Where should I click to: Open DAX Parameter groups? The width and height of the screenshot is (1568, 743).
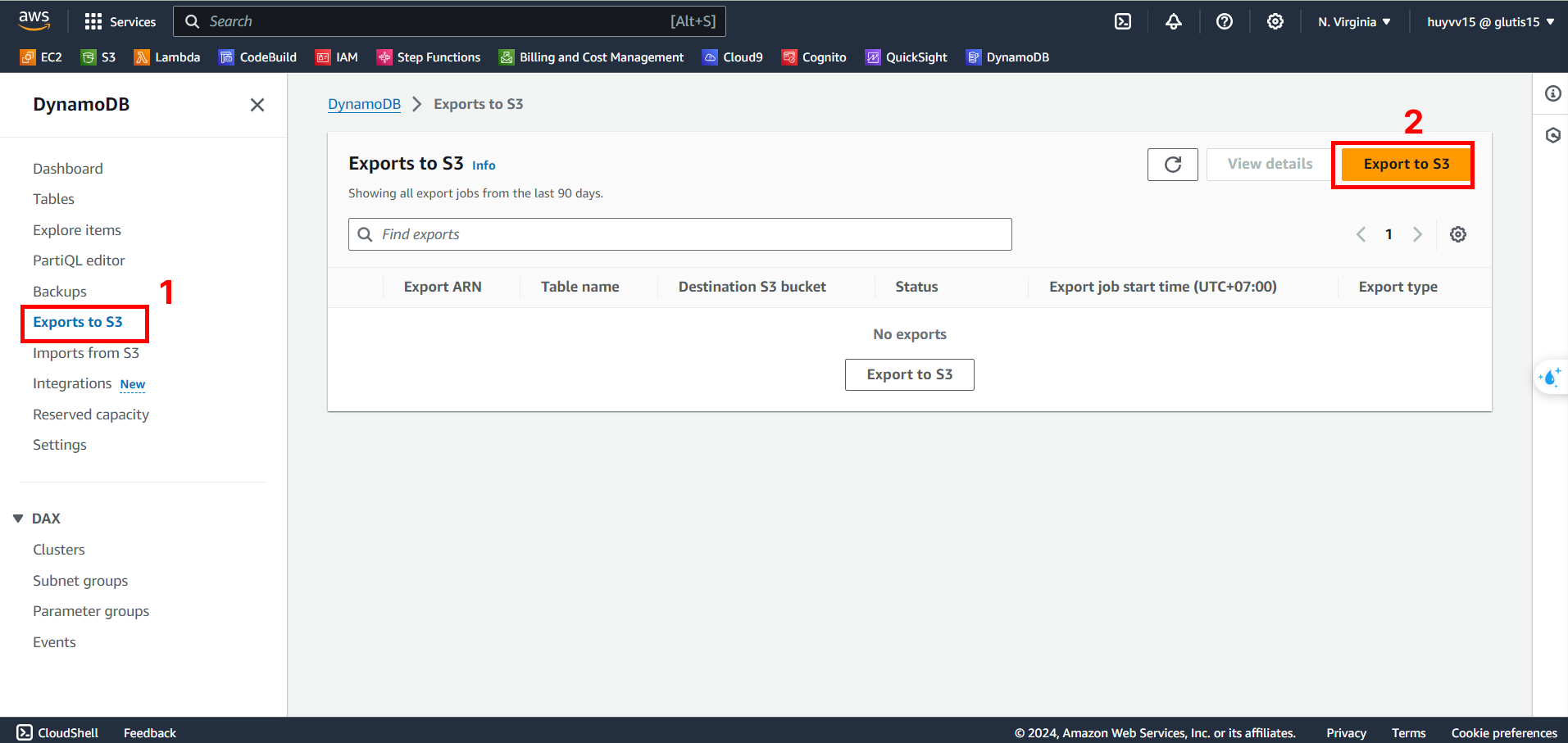pyautogui.click(x=91, y=611)
